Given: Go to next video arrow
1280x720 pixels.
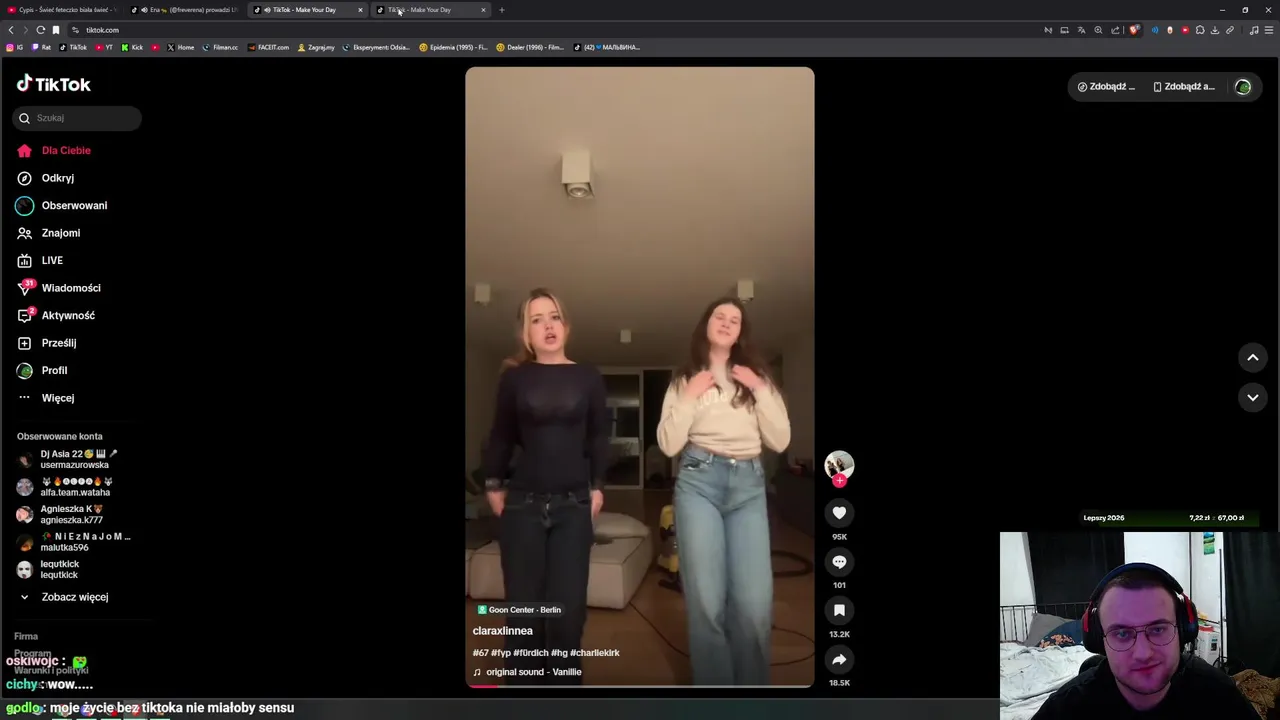Looking at the screenshot, I should tap(1252, 397).
